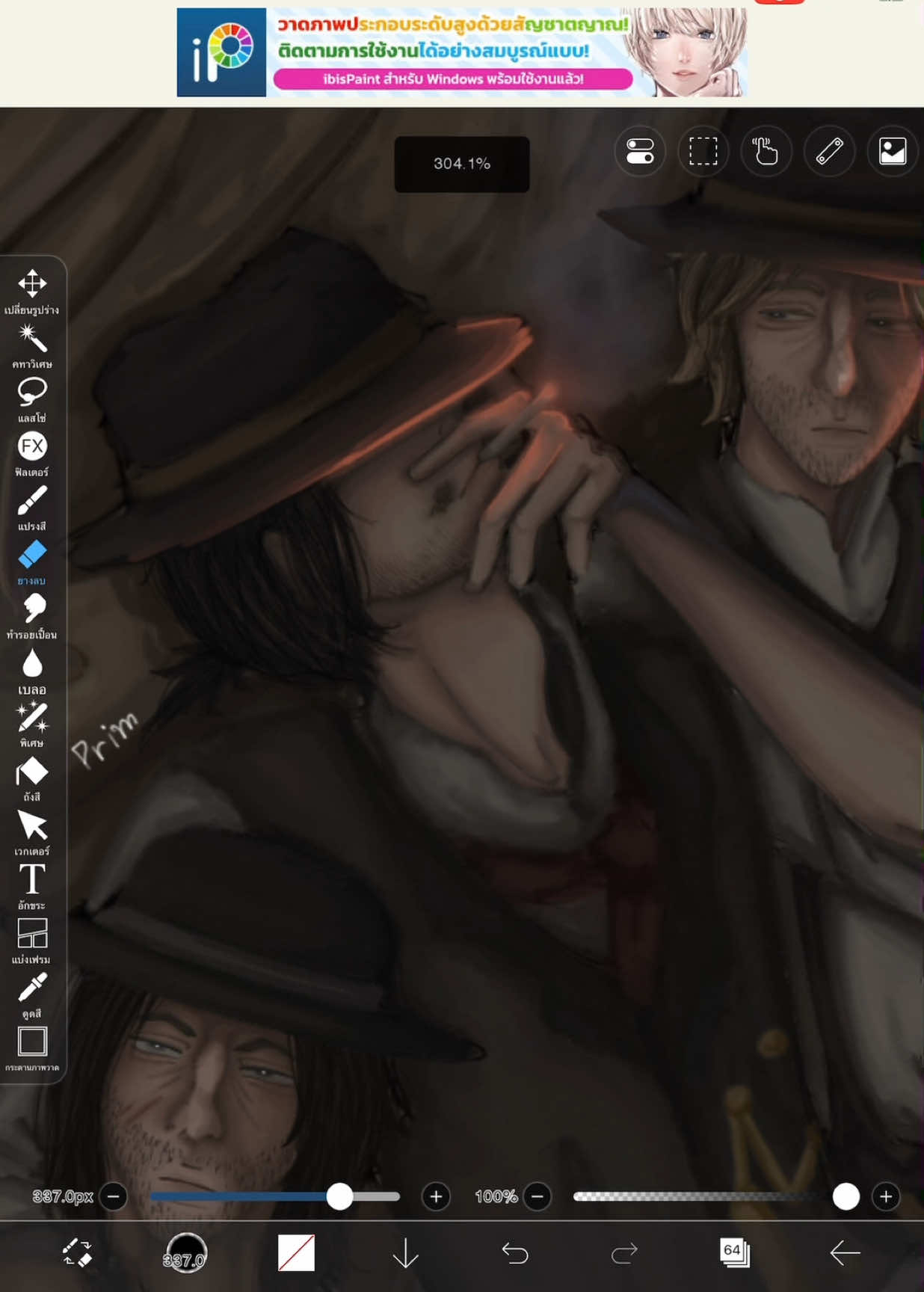Select the Brush (แปรงสี) tool
Image resolution: width=924 pixels, height=1292 pixels.
[32, 508]
